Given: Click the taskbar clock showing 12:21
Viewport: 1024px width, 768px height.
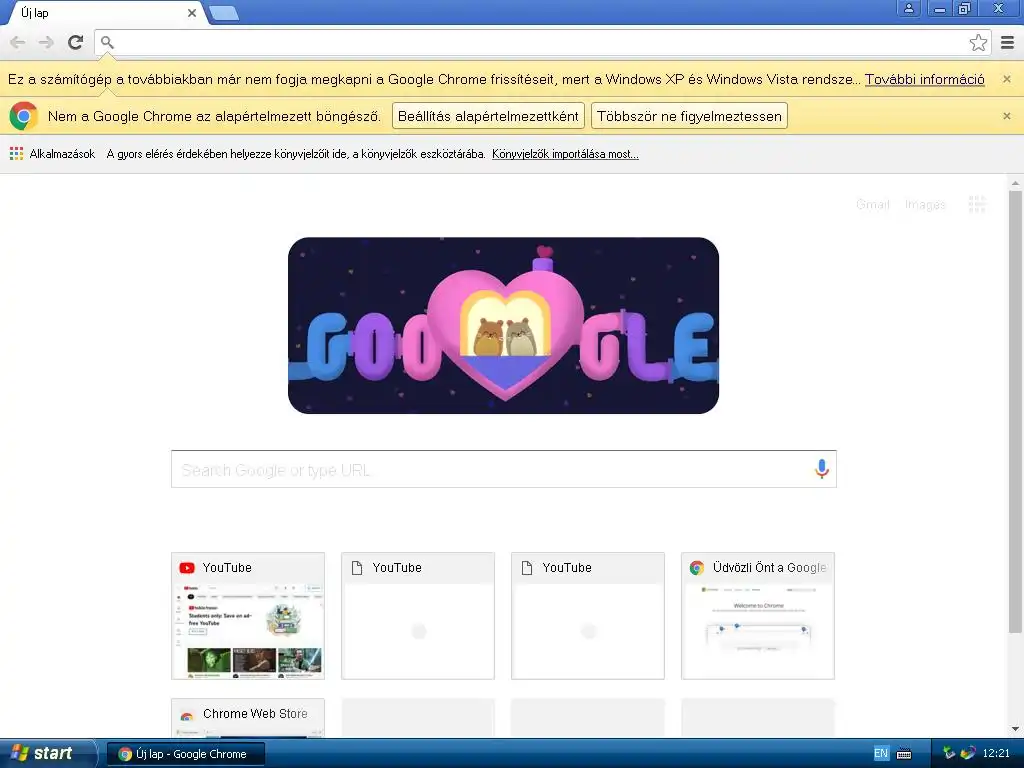Looking at the screenshot, I should (996, 754).
